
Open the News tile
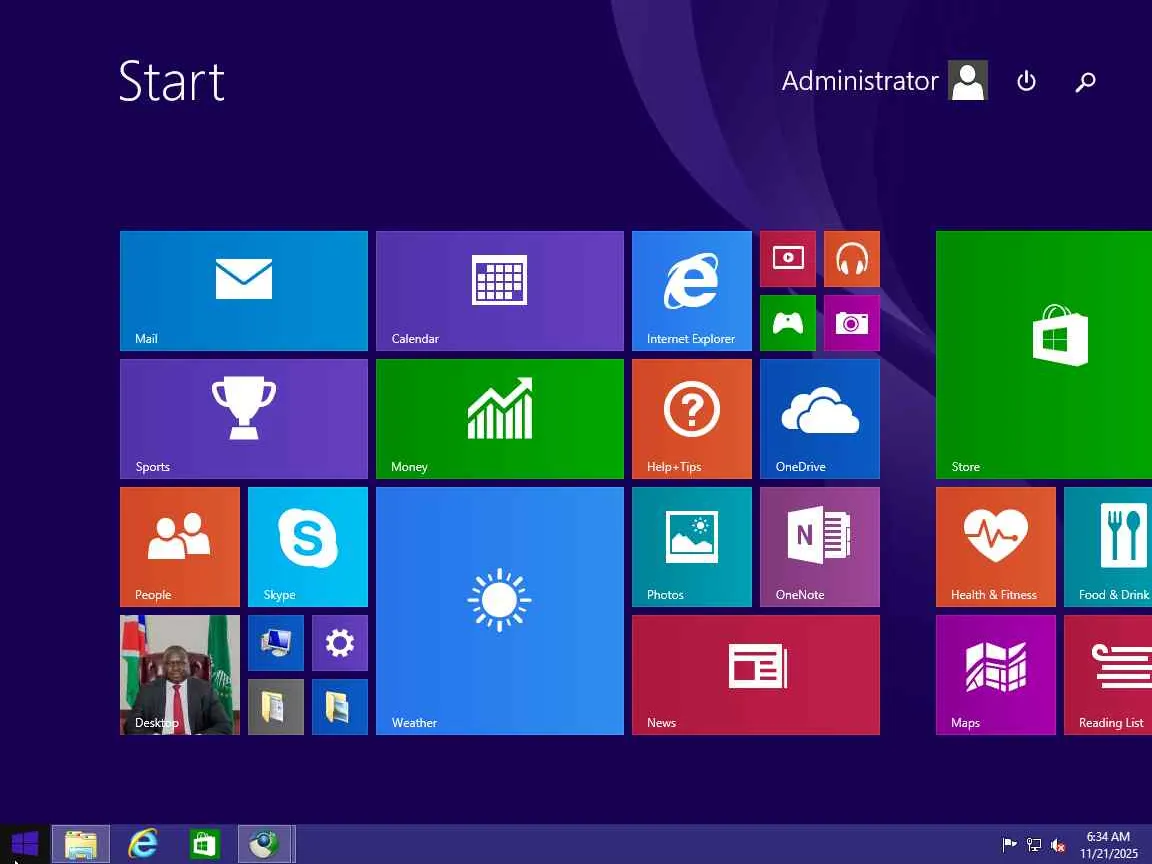click(756, 675)
